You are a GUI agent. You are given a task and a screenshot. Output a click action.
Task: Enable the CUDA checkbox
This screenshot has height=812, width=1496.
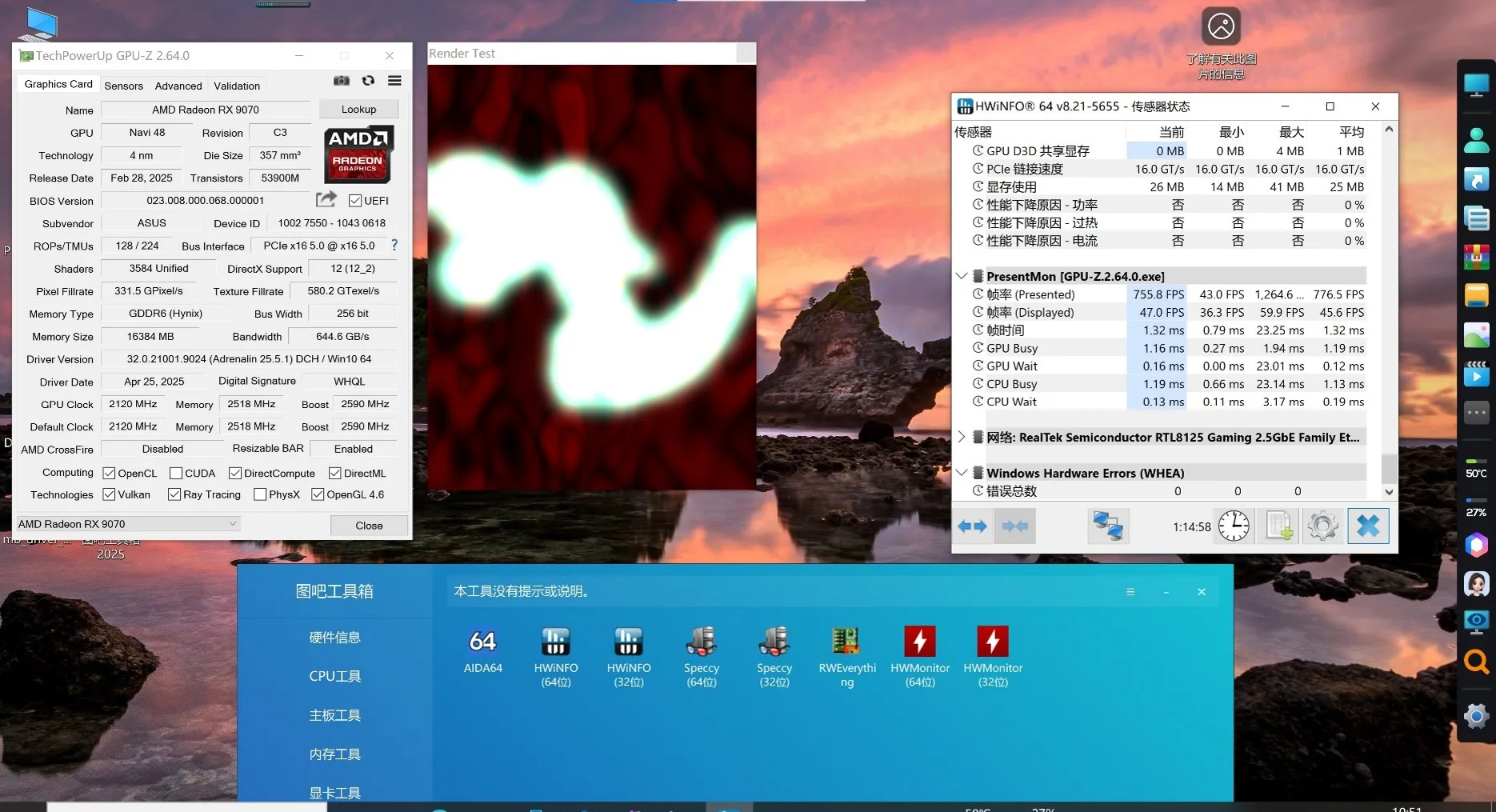pos(176,474)
